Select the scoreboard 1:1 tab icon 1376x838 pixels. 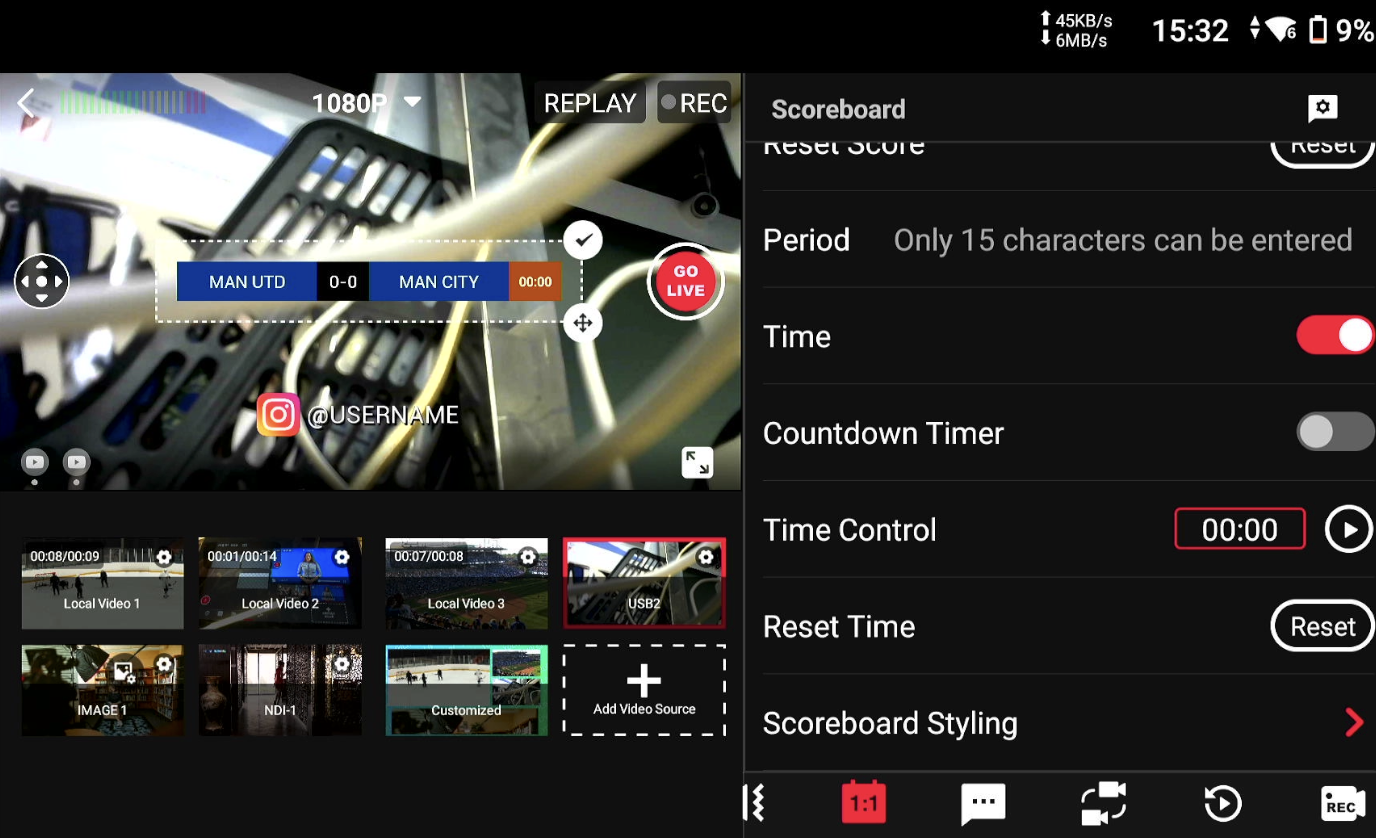click(864, 802)
